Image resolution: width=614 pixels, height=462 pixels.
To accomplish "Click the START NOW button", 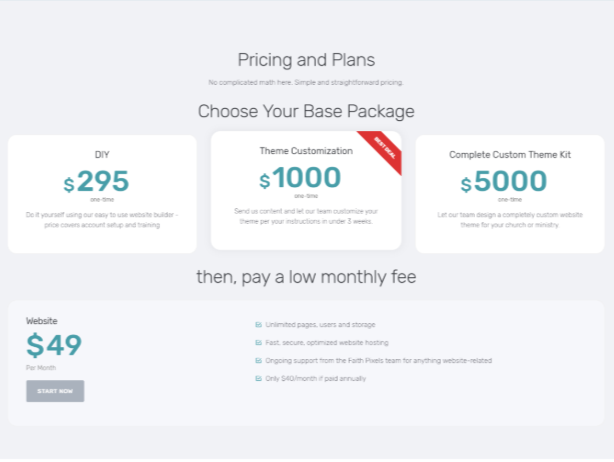I will pos(55,391).
